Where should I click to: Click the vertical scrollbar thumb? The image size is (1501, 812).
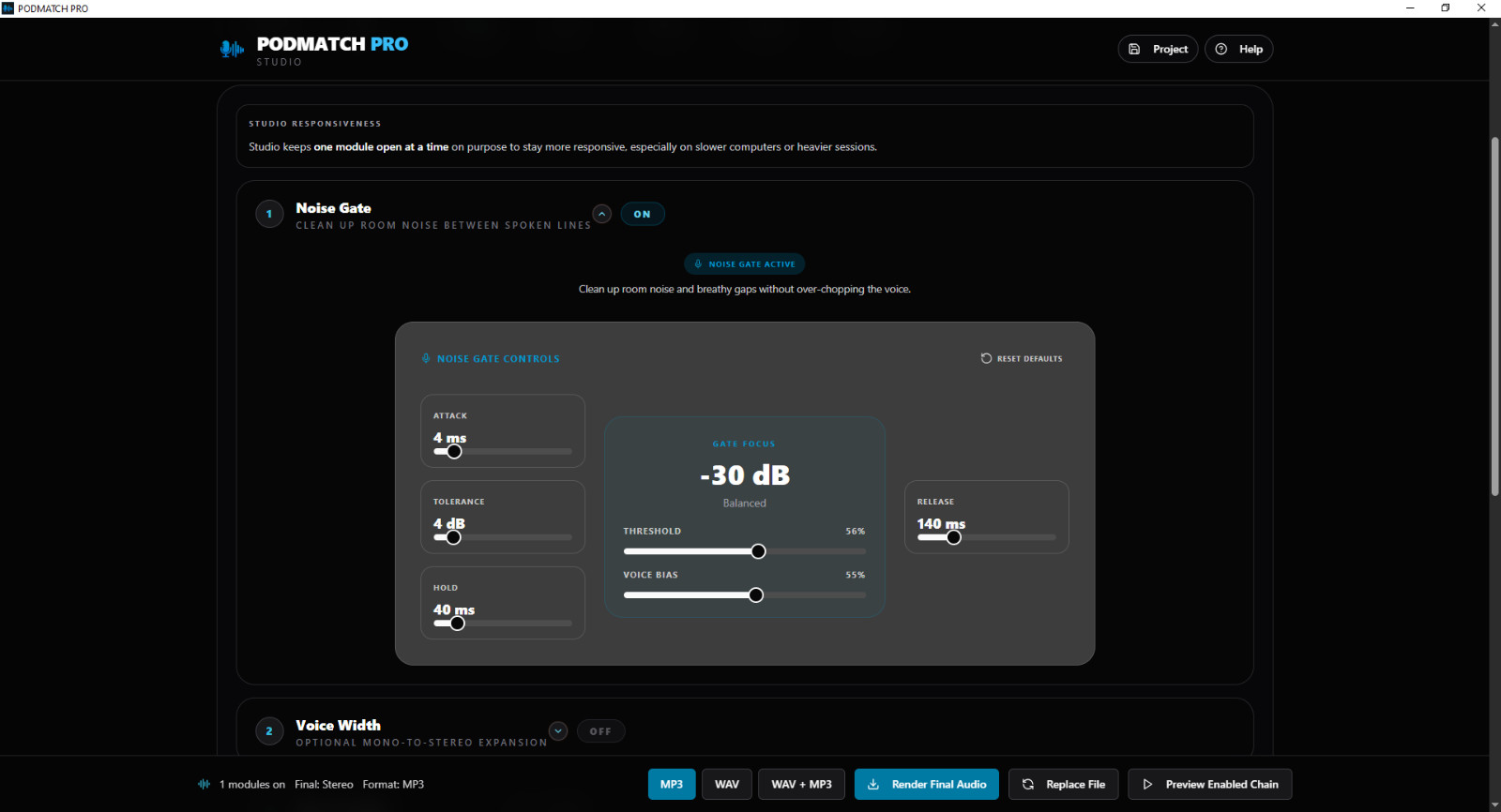tap(1494, 317)
